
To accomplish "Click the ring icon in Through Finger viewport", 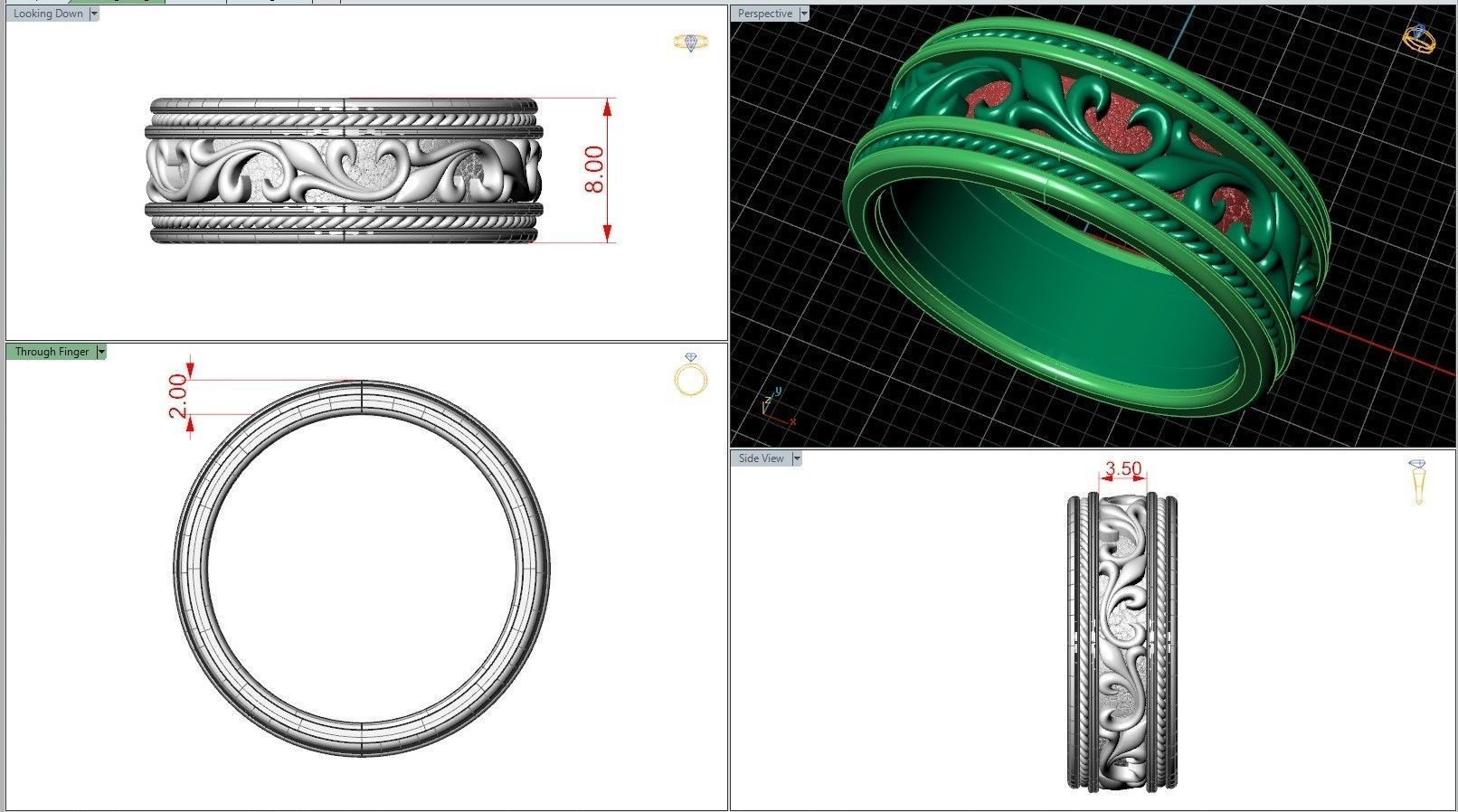I will click(x=691, y=375).
